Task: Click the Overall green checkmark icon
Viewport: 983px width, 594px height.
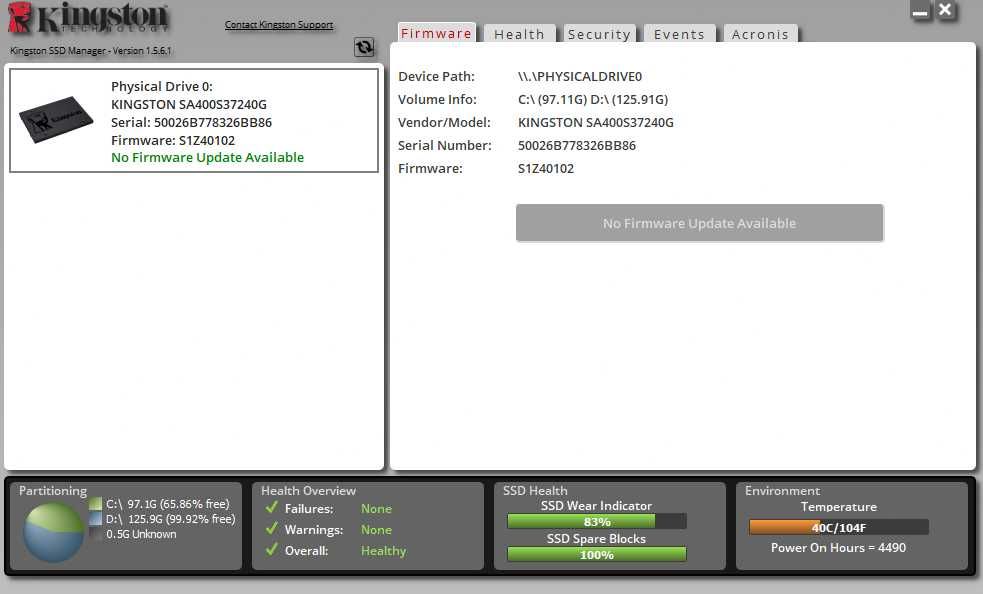Action: 271,549
